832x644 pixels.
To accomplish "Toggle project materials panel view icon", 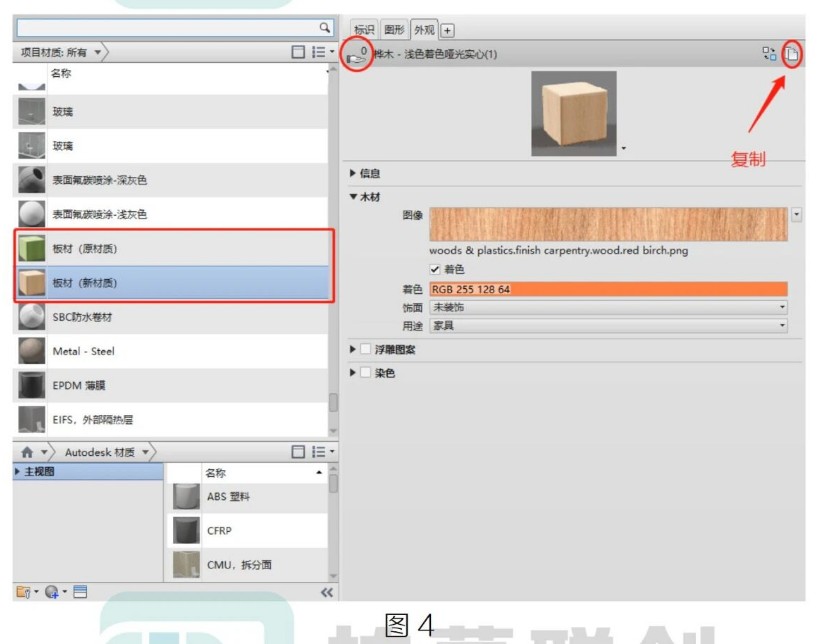I will [298, 51].
